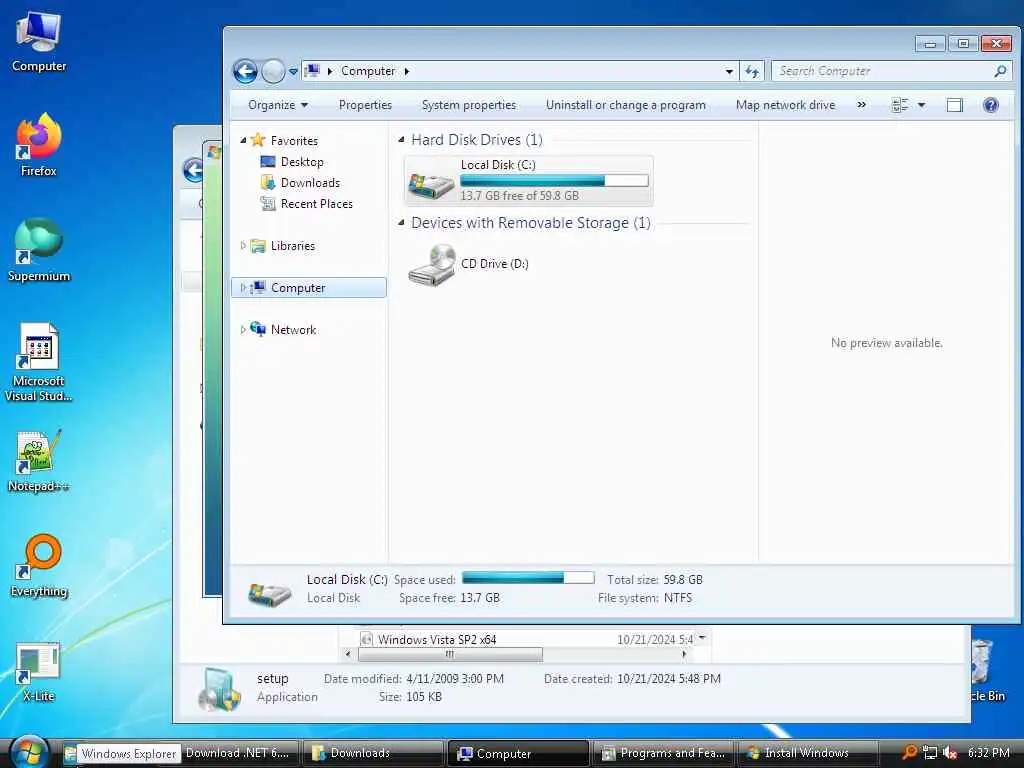This screenshot has width=1024, height=768.
Task: Open the Organize menu
Action: tap(278, 105)
